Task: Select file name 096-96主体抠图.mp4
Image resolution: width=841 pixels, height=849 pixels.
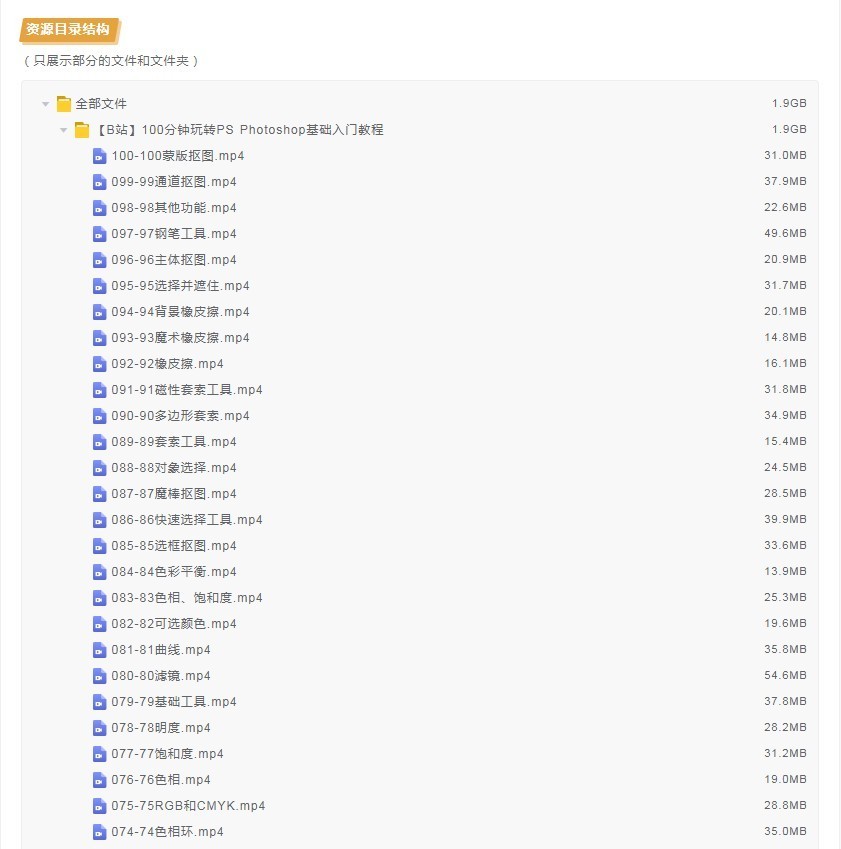Action: click(174, 260)
